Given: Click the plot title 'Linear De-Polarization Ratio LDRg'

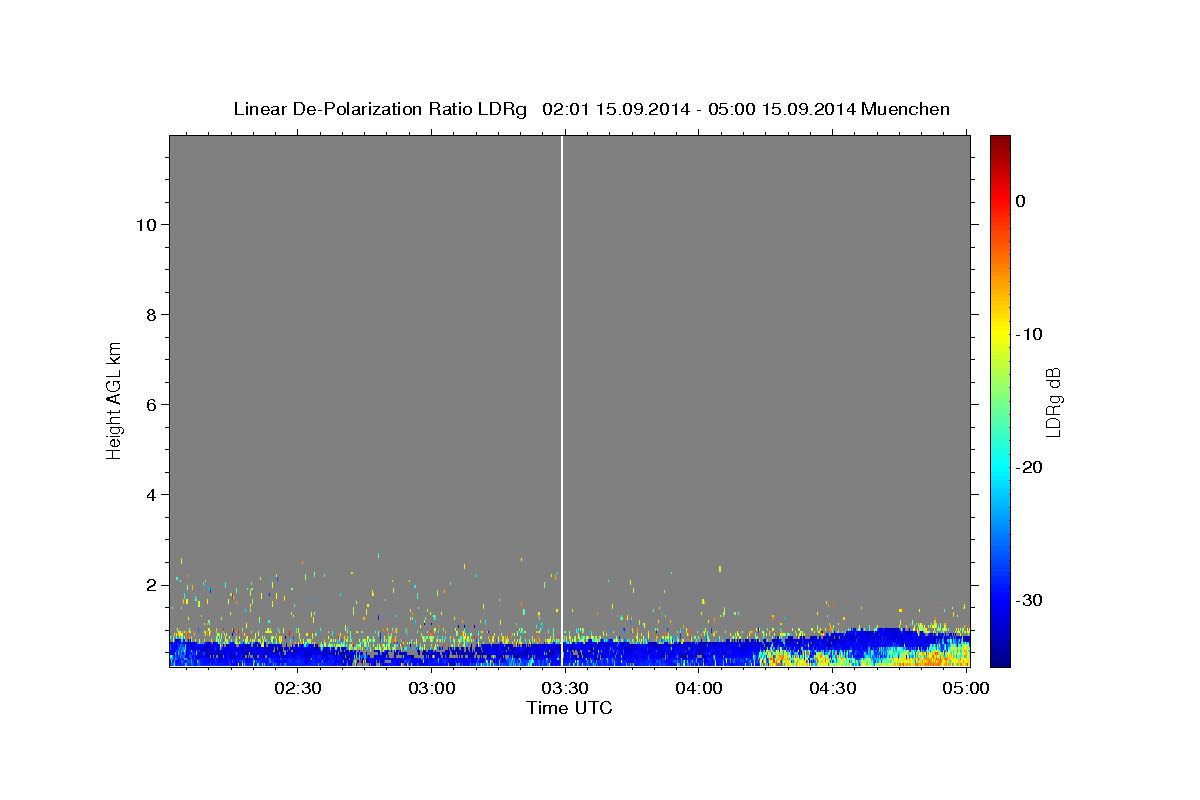Looking at the screenshot, I should pyautogui.click(x=380, y=109).
